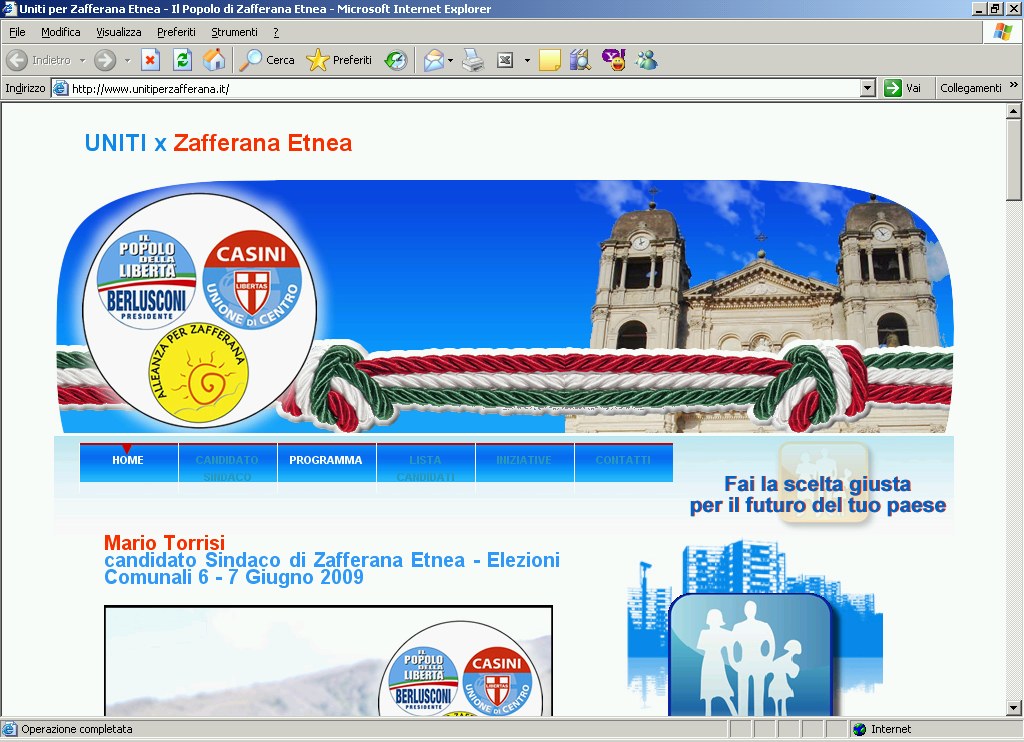Click the large blue family icon
1024x742 pixels.
751,655
